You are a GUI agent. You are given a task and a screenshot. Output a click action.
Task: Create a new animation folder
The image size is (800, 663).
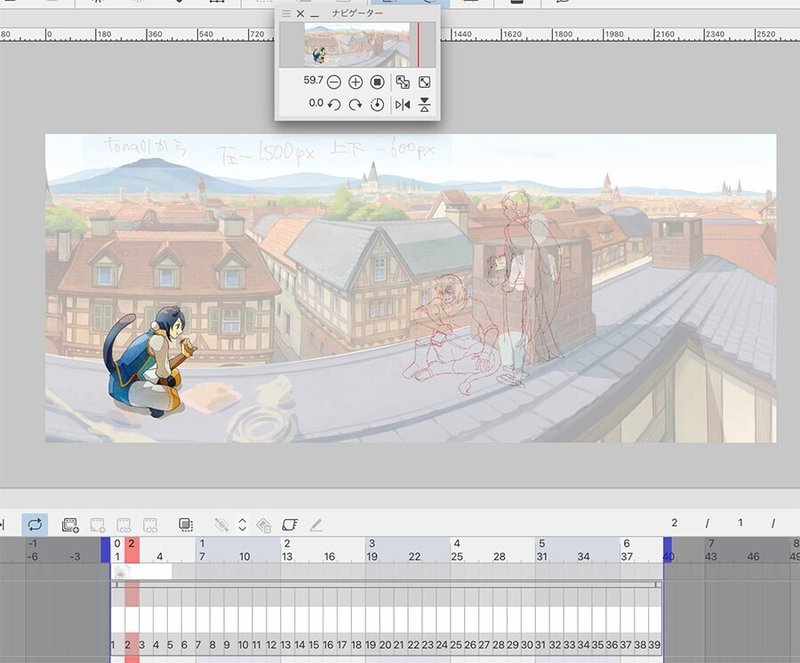click(70, 525)
